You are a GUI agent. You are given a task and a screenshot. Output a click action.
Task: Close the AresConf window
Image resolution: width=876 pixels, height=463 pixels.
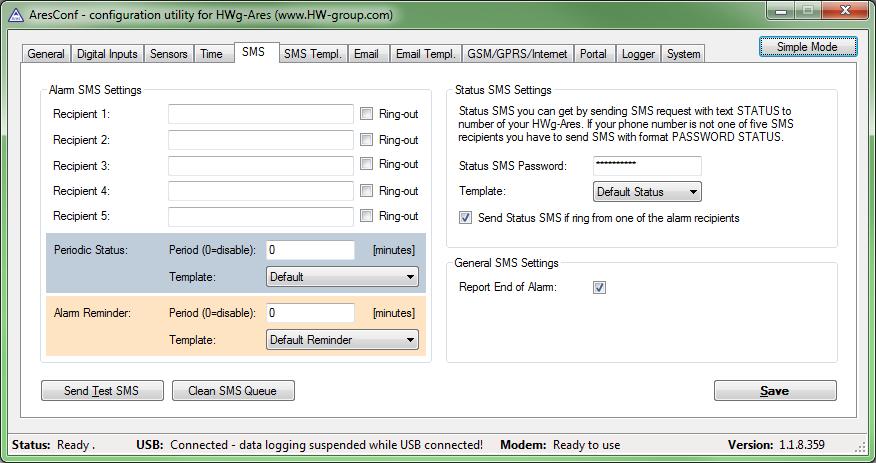click(x=846, y=11)
